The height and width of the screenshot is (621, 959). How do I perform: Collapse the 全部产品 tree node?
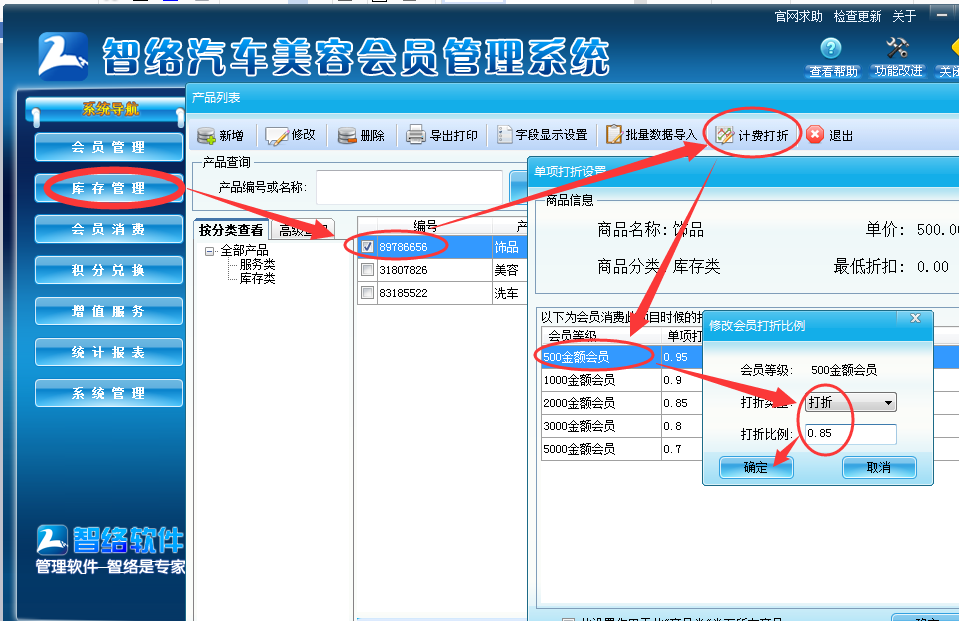pos(210,251)
